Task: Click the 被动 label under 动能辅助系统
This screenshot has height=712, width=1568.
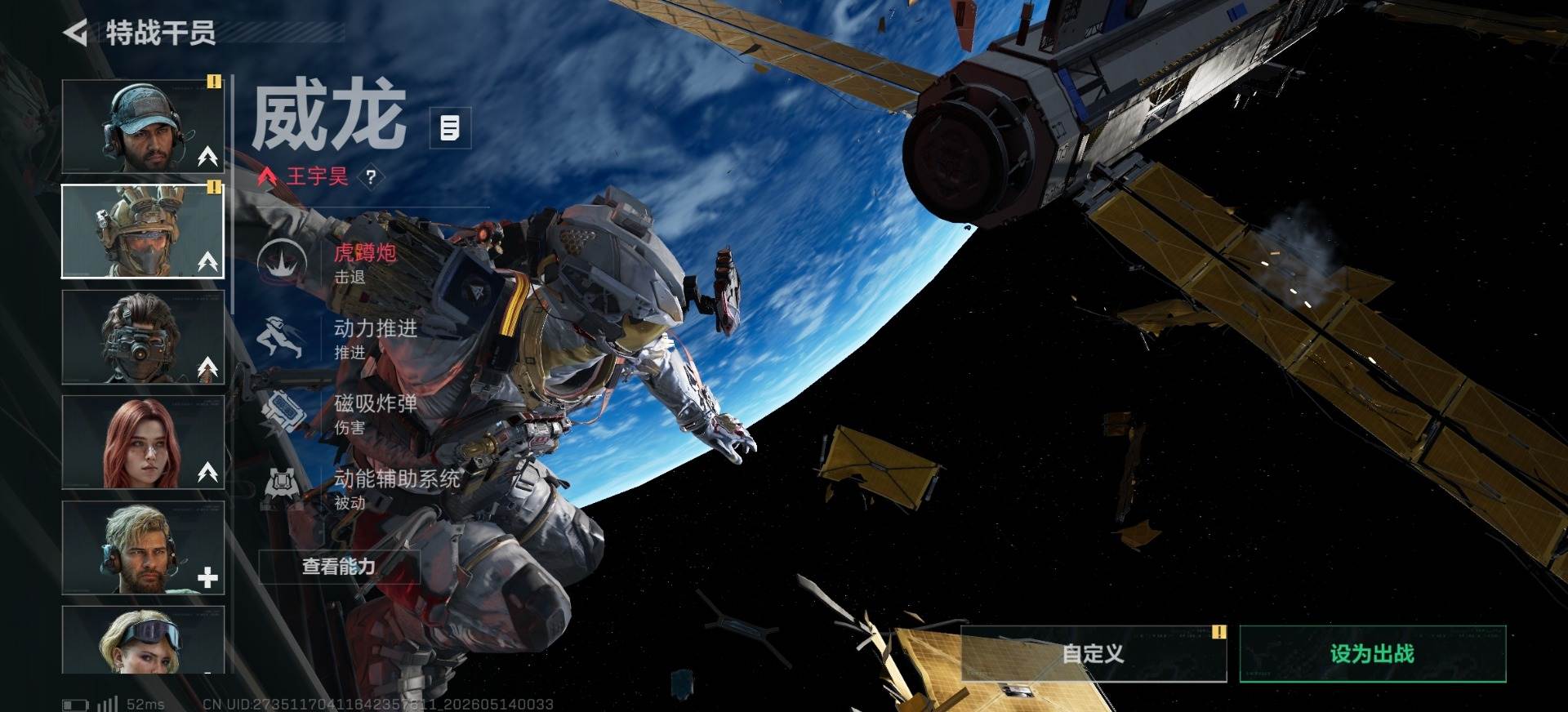Action: [x=350, y=503]
